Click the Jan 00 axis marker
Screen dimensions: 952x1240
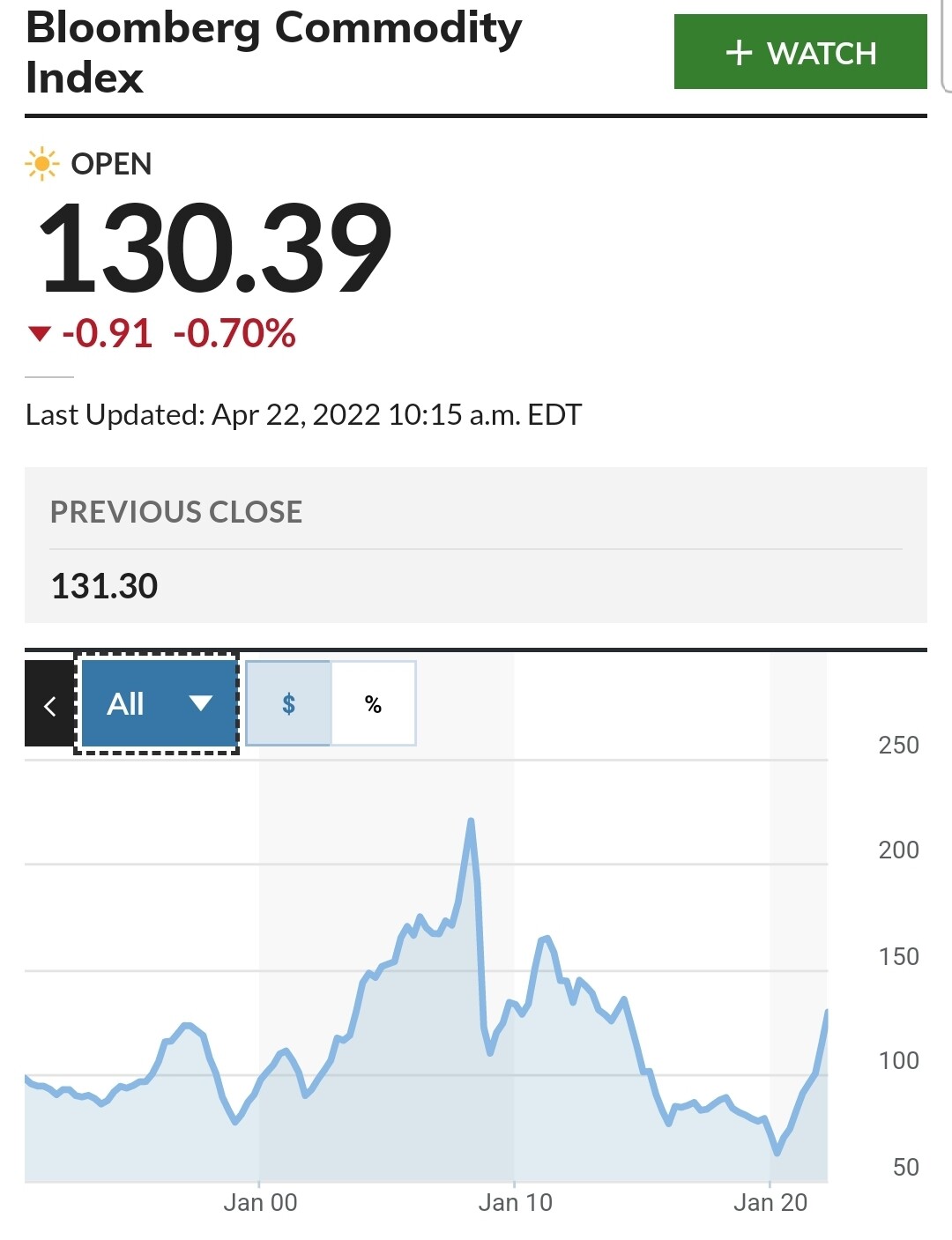click(x=260, y=1202)
